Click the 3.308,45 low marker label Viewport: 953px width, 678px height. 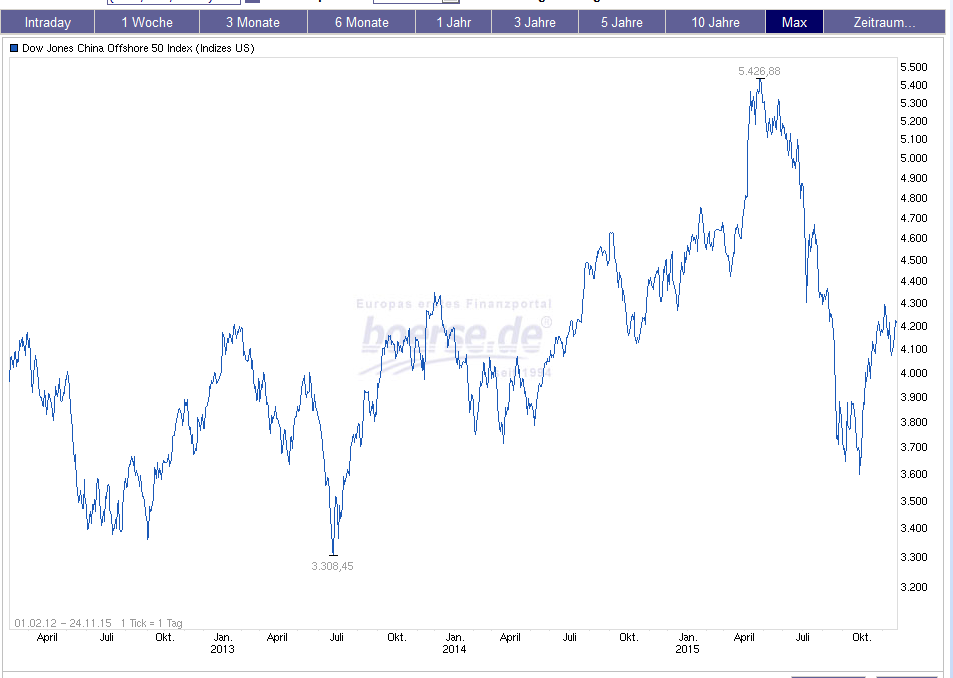[332, 566]
